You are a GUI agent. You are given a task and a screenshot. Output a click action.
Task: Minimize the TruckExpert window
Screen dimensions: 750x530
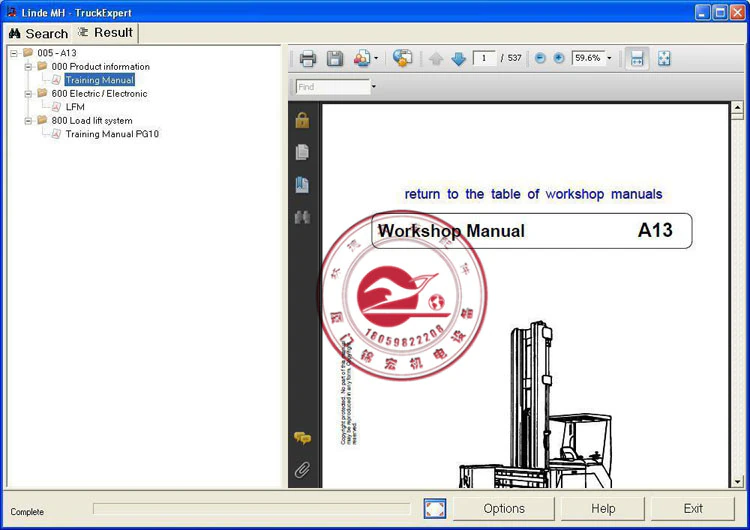[702, 12]
